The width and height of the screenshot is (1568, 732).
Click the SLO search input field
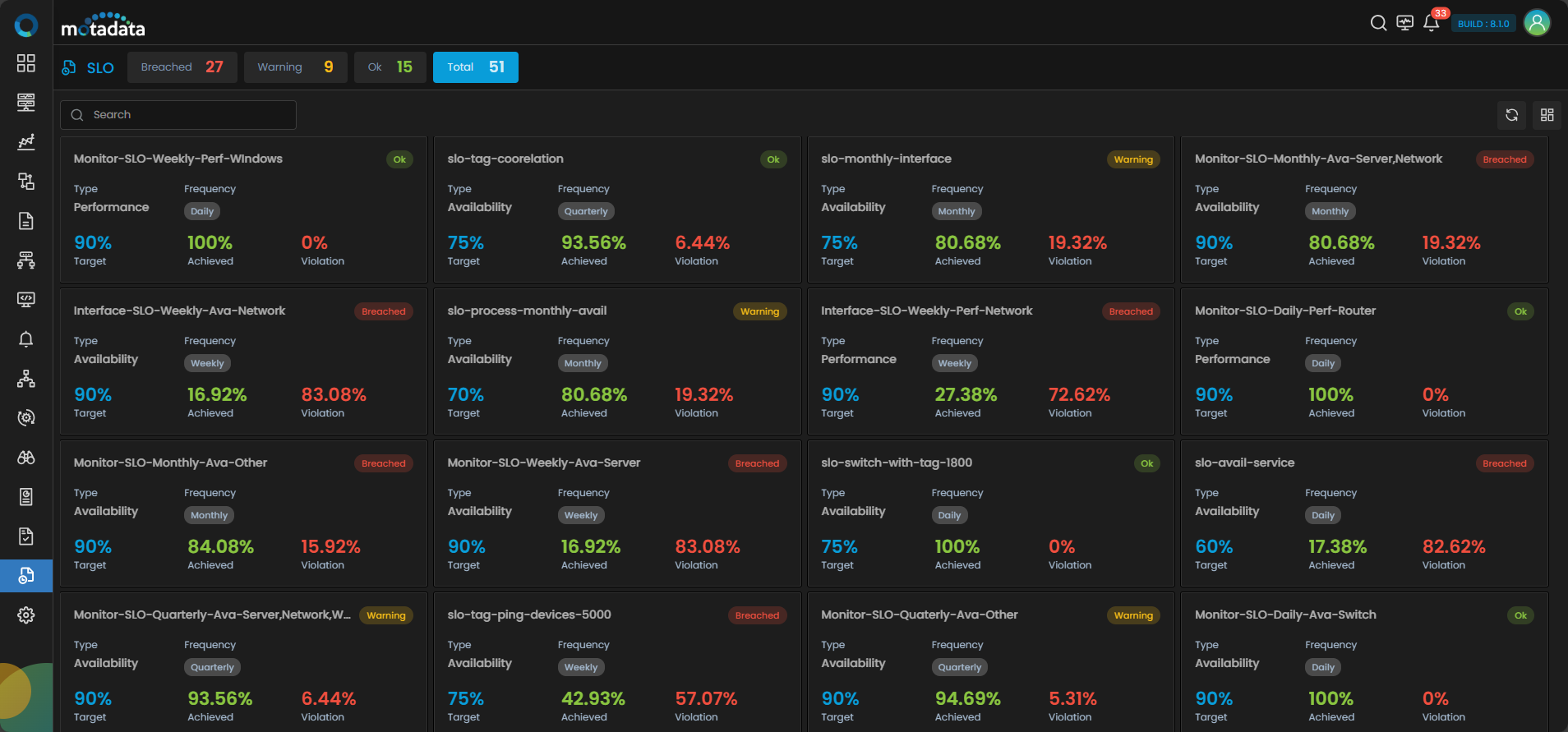coord(178,115)
